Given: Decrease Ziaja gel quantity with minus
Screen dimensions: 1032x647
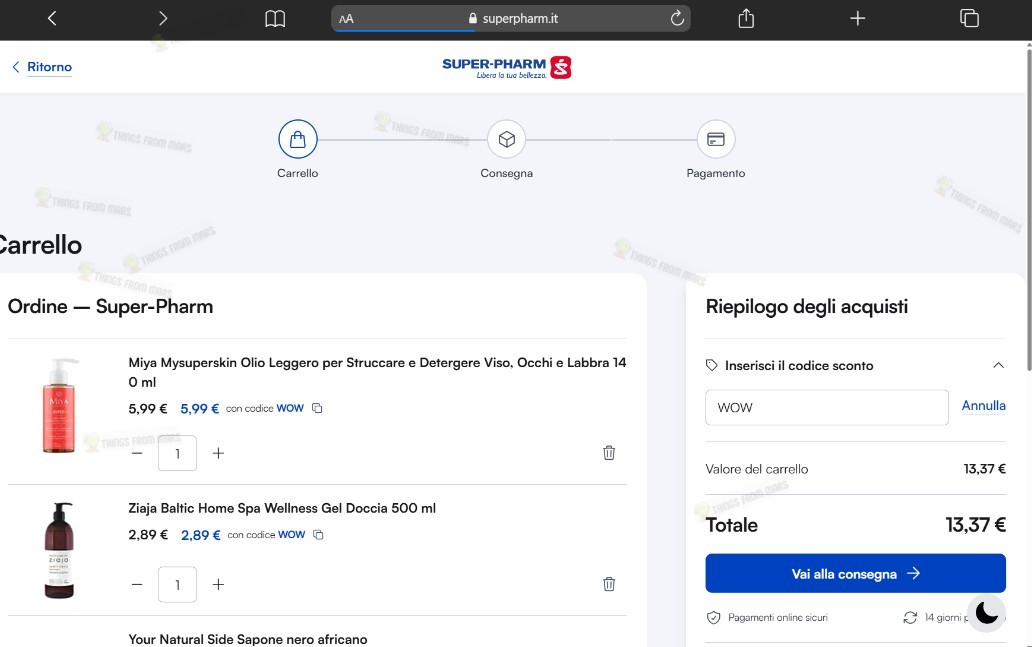Looking at the screenshot, I should 137,584.
